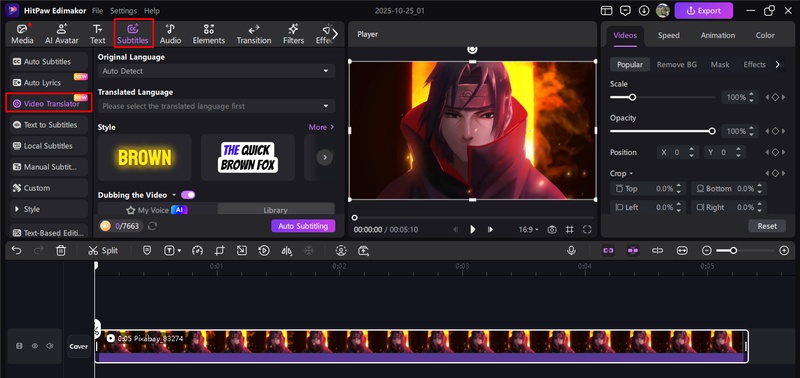Image resolution: width=800 pixels, height=378 pixels.
Task: Click the Auto Subtitling button
Action: (303, 226)
